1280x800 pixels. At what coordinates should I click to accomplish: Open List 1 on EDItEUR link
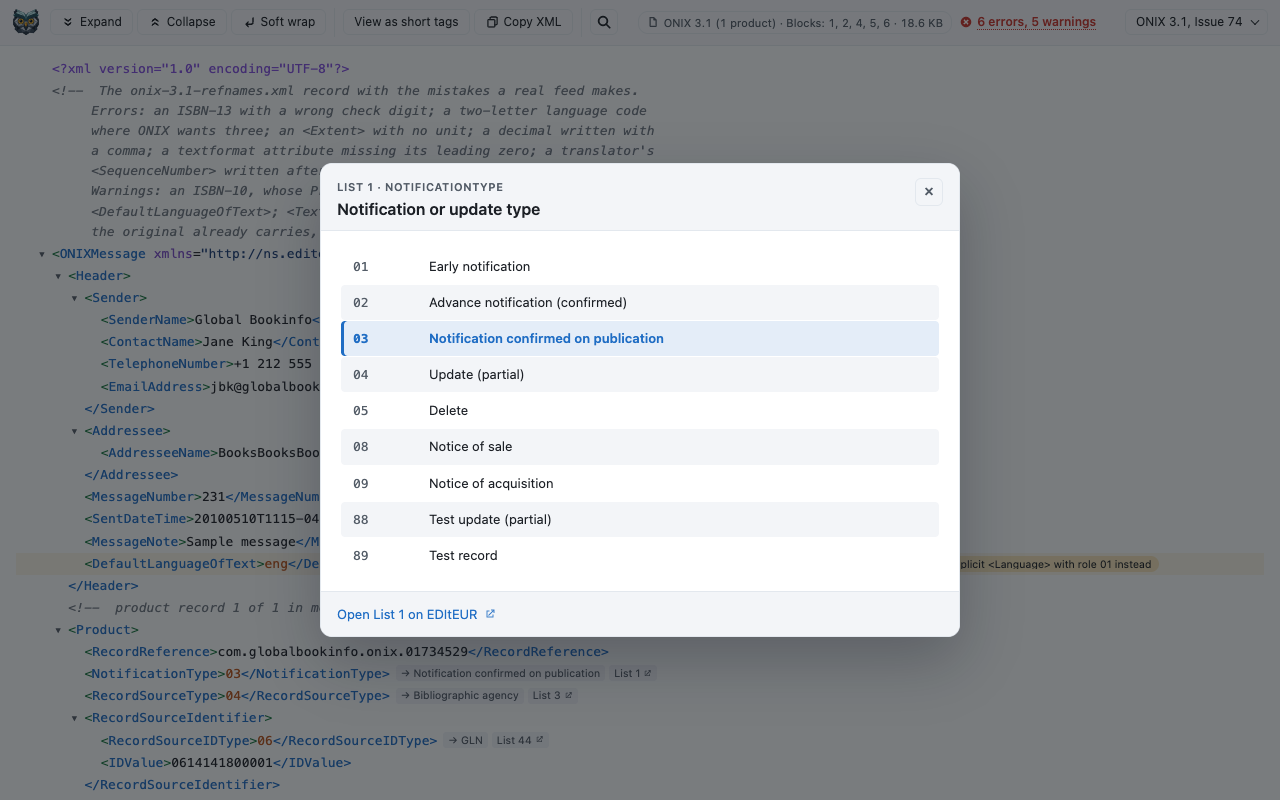coord(416,614)
